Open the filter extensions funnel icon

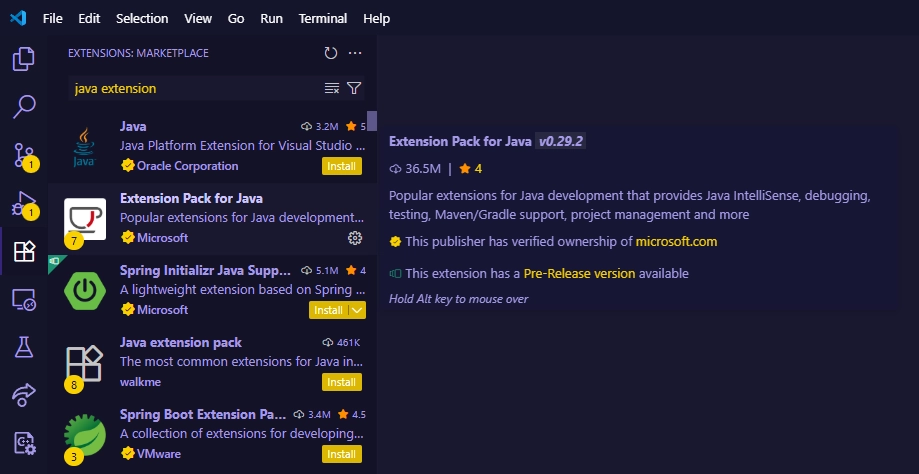354,88
